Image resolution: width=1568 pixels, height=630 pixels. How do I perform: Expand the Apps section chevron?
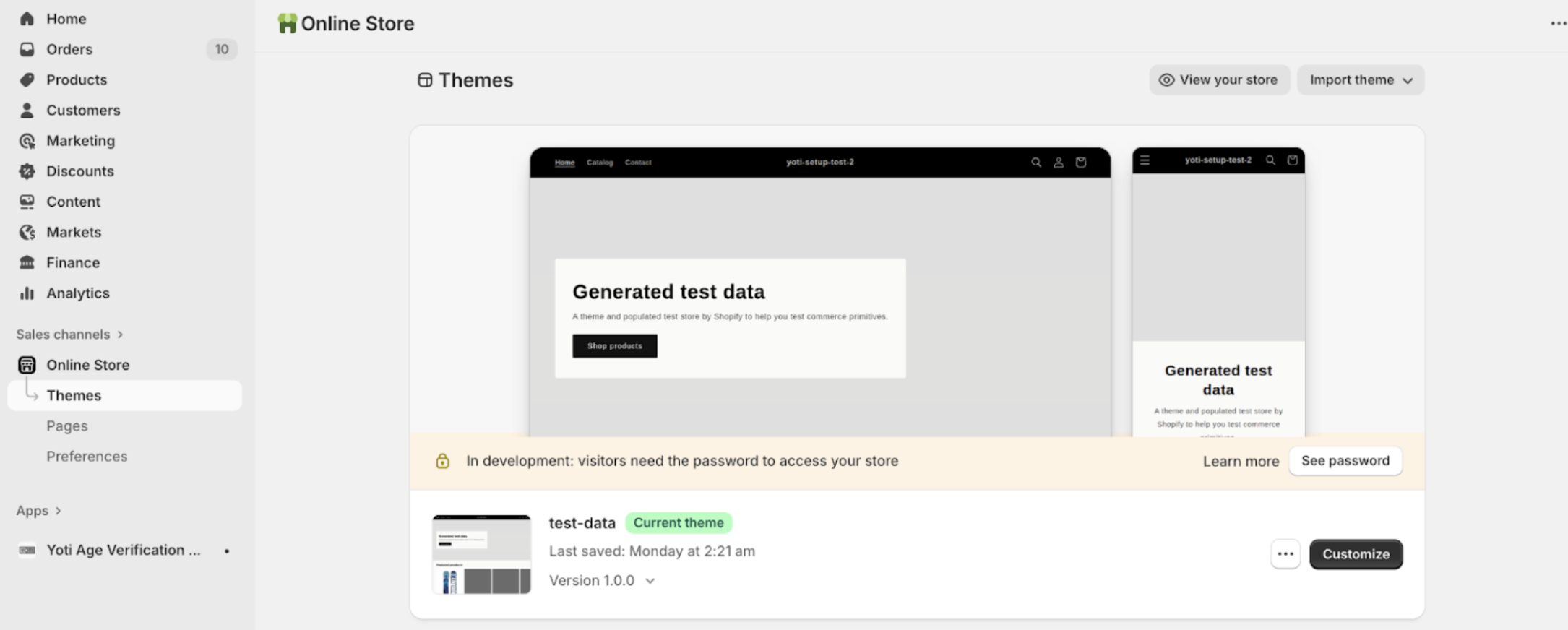pyautogui.click(x=59, y=511)
